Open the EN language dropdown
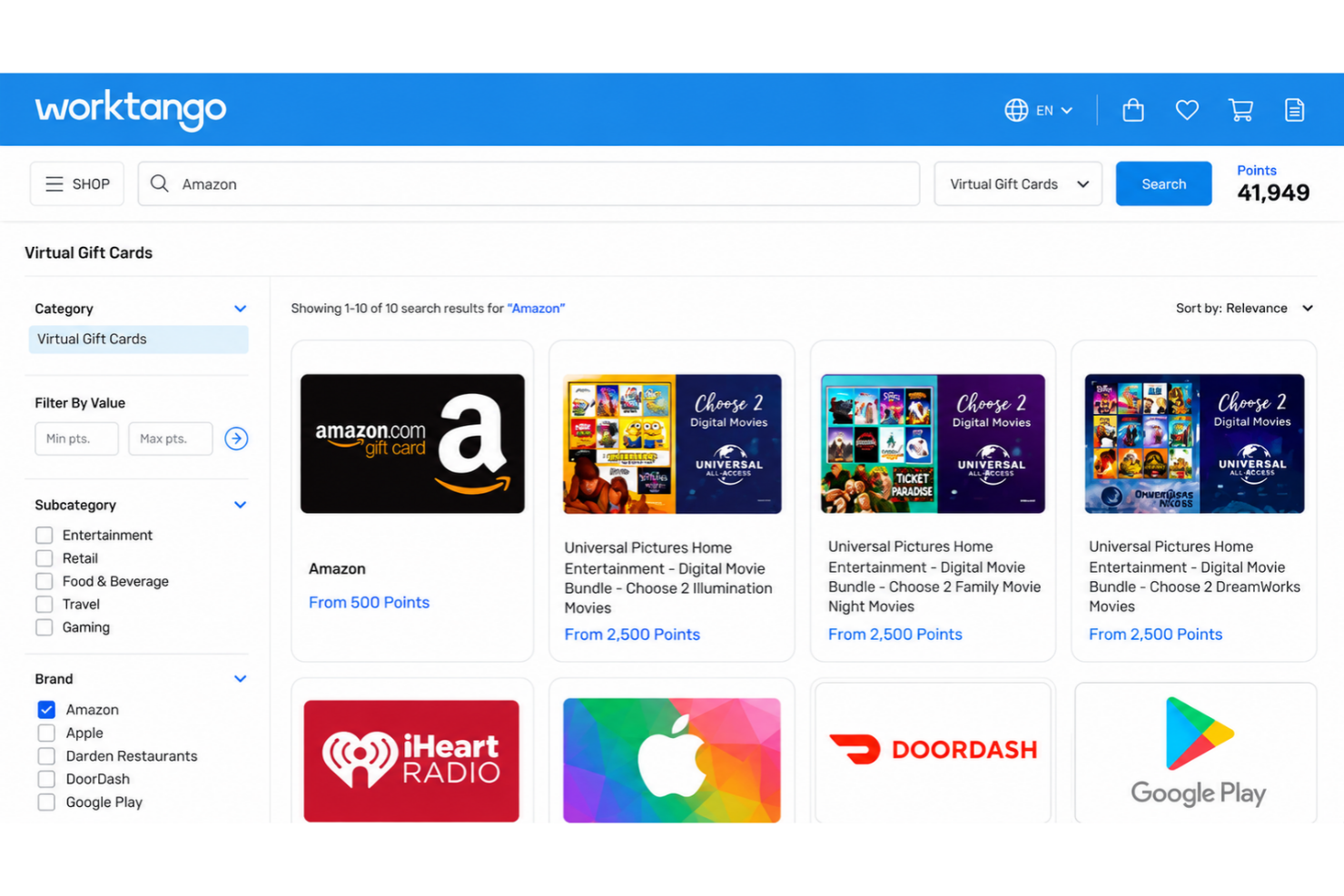The width and height of the screenshot is (1344, 896). [1054, 110]
